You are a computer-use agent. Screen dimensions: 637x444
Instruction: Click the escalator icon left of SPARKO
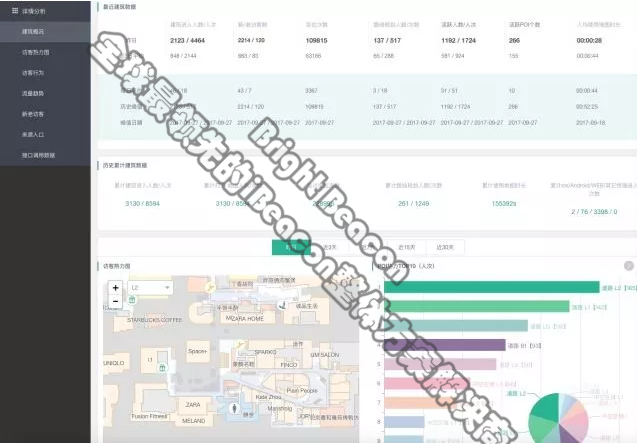click(x=240, y=345)
